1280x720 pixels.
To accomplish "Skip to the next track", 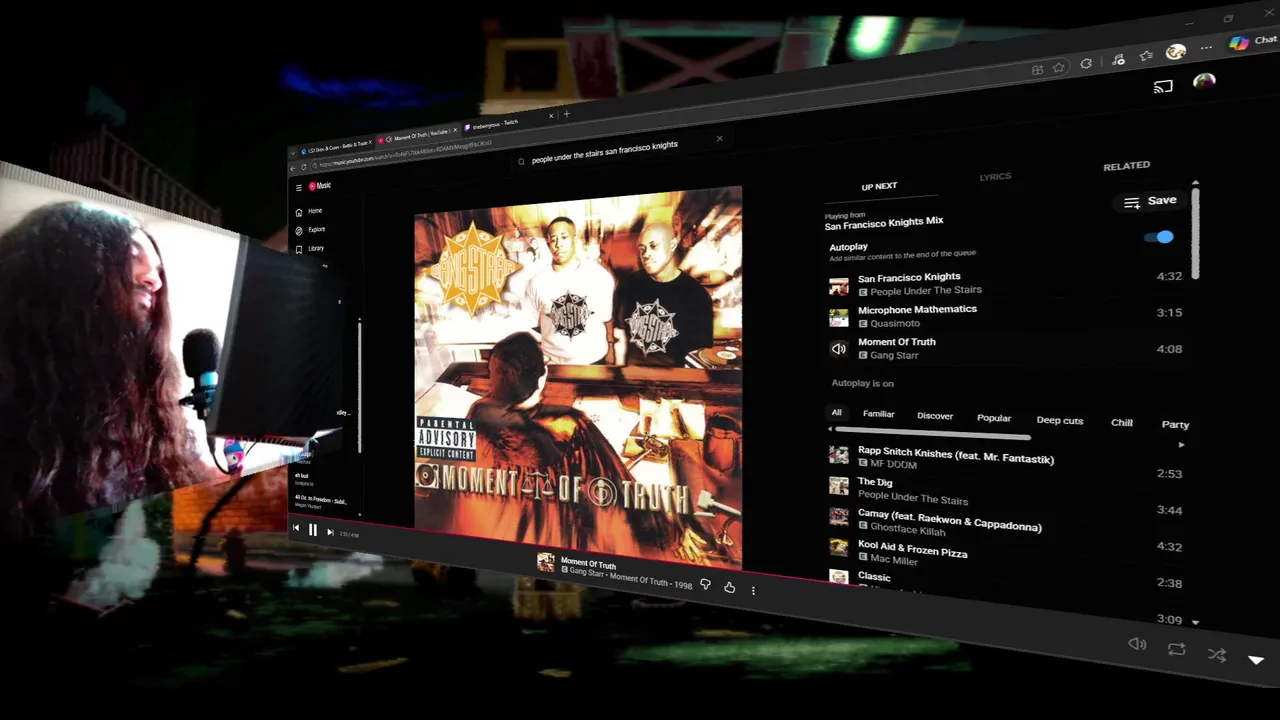I will click(330, 532).
